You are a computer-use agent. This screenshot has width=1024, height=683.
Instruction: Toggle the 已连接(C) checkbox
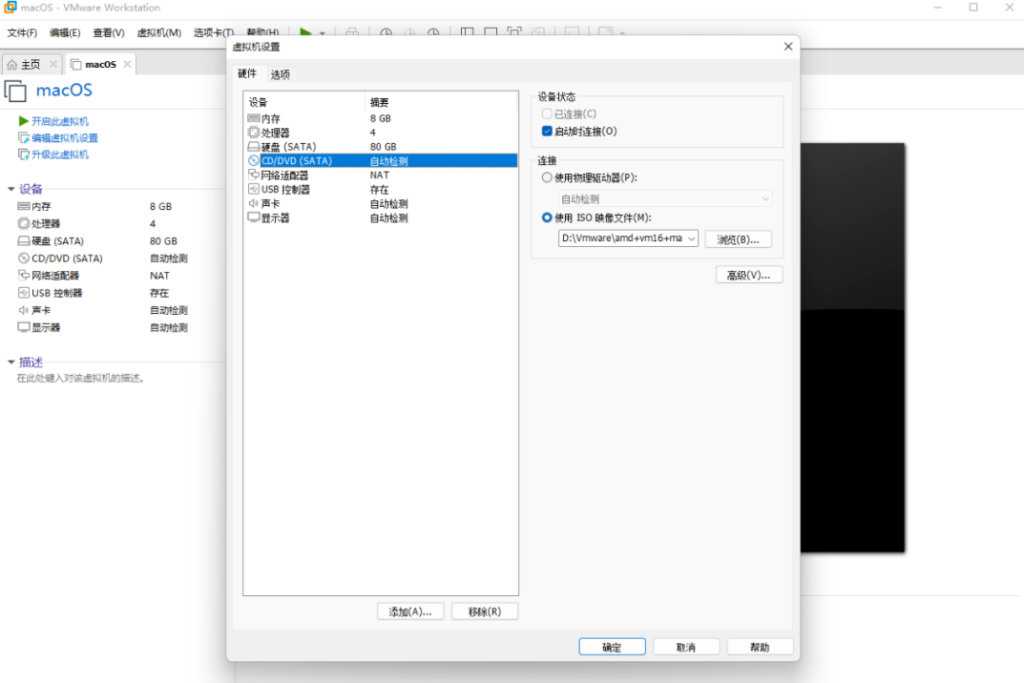[x=547, y=114]
